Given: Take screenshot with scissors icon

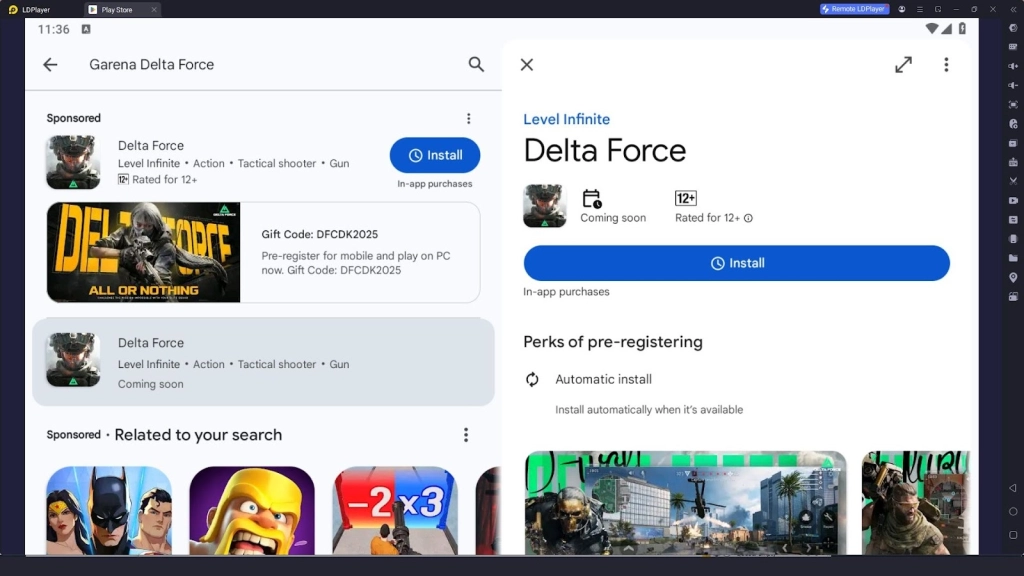Looking at the screenshot, I should 1013,181.
